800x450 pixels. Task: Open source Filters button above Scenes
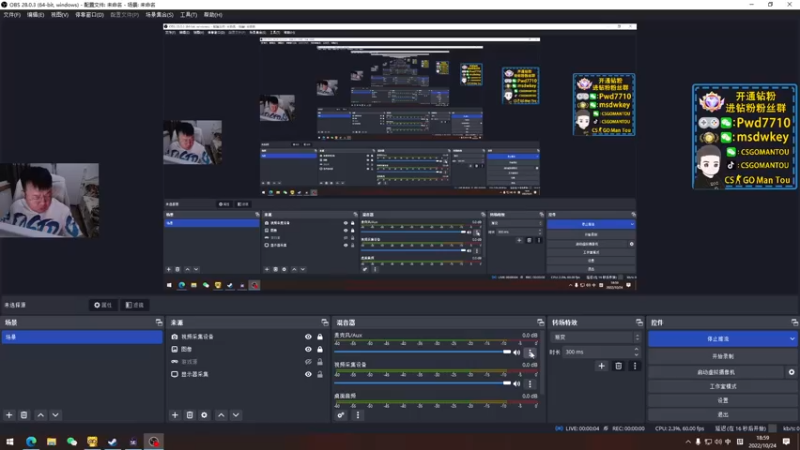(135, 305)
